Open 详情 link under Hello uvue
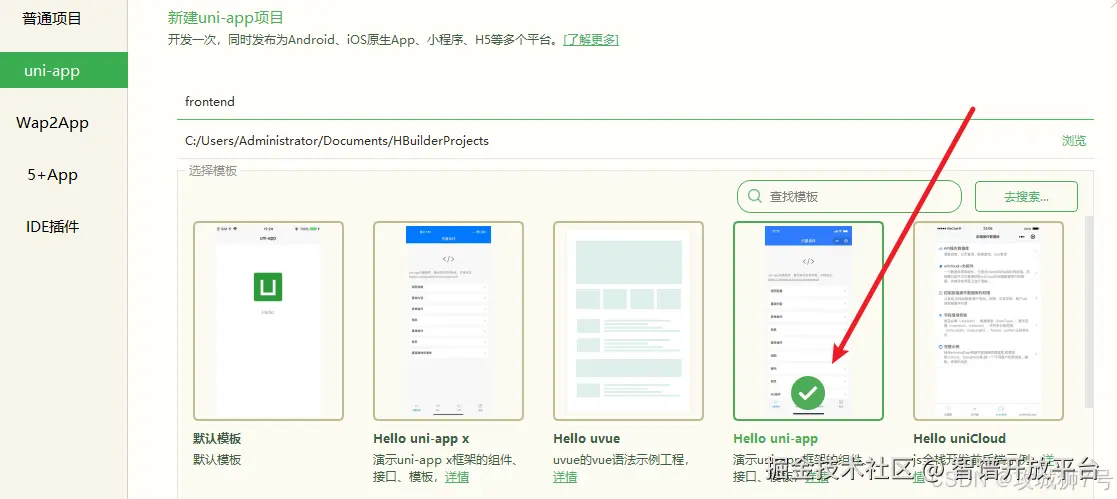Image resolution: width=1117 pixels, height=499 pixels. (565, 477)
